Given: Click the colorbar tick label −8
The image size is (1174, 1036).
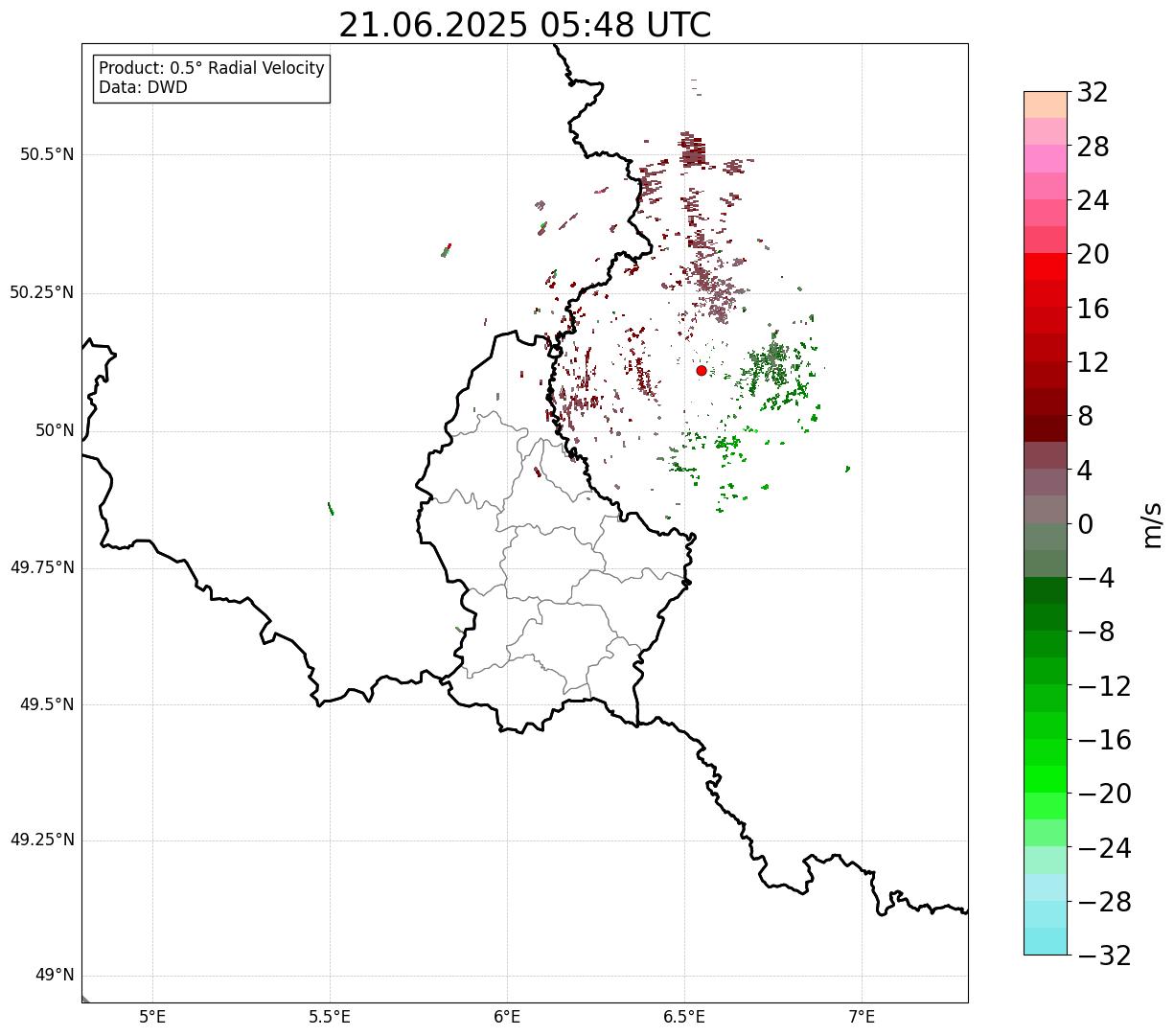Looking at the screenshot, I should click(1096, 633).
